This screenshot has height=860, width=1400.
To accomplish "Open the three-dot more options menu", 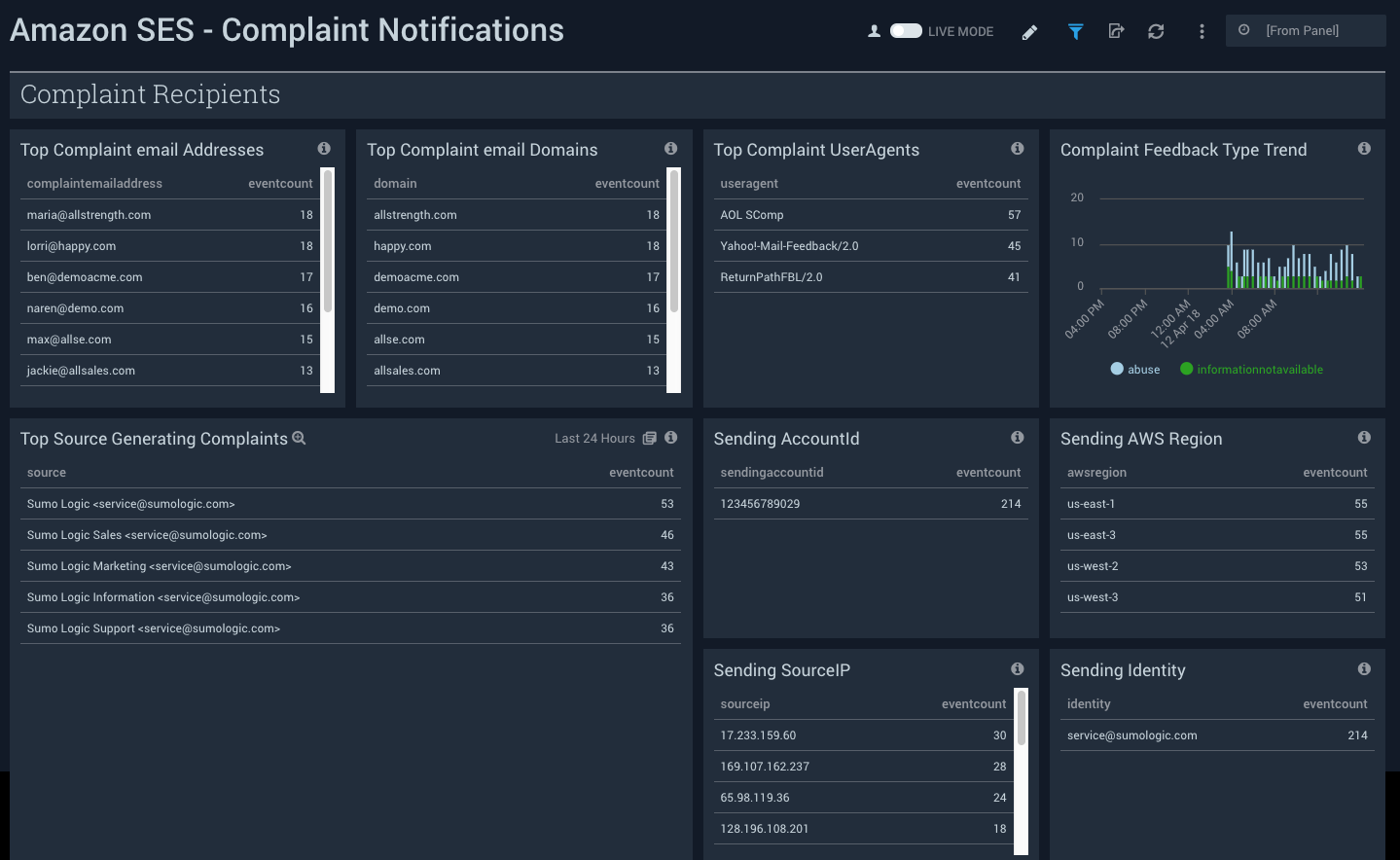I will tap(1202, 32).
